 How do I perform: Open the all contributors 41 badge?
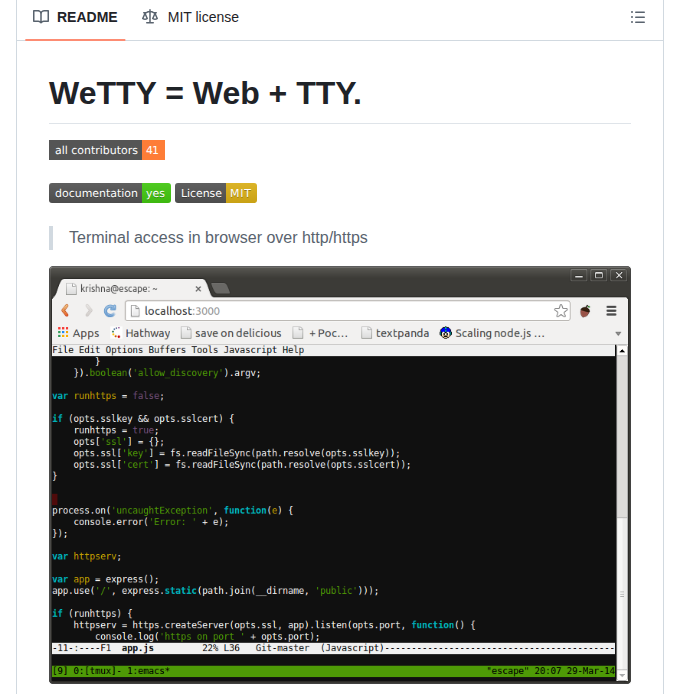click(x=107, y=150)
